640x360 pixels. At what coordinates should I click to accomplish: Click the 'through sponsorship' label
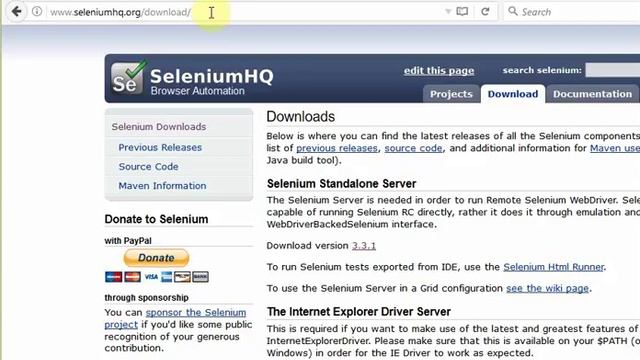[x=146, y=298]
